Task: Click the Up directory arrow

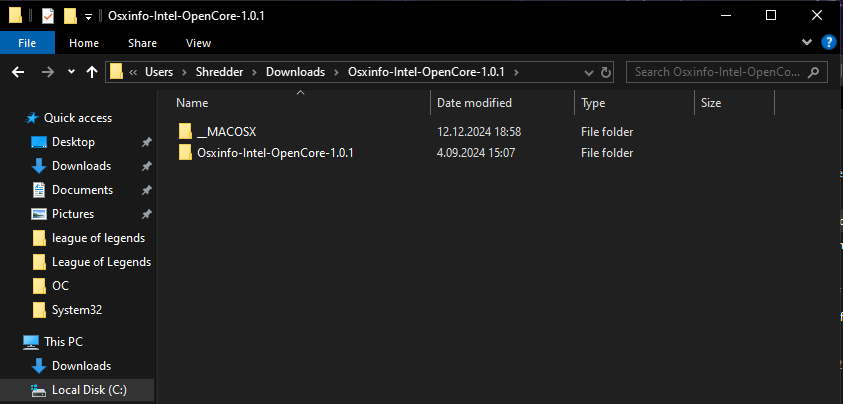Action: 92,72
